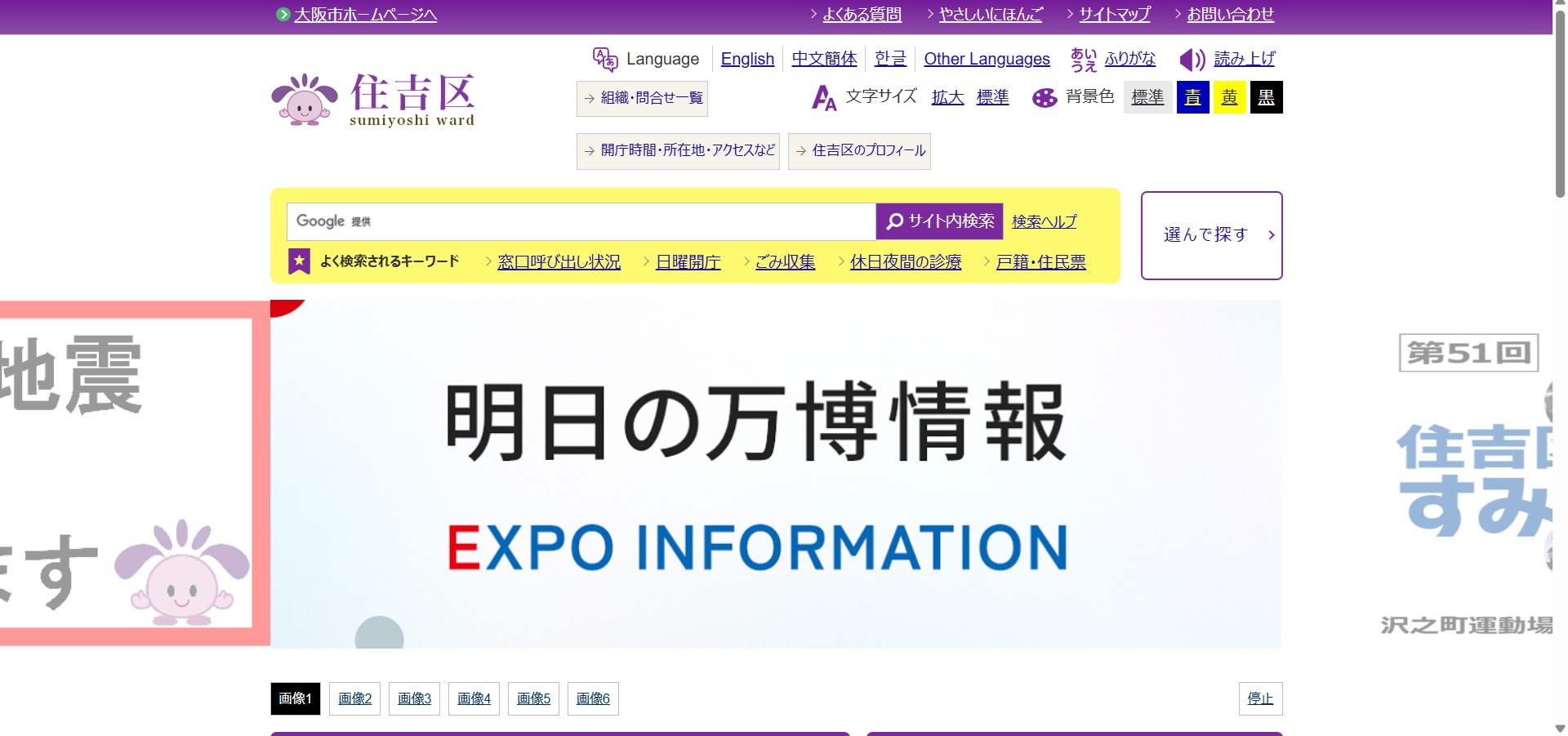Screen dimensions: 1568x736
Task: Click the speaker read-aloud icon
Action: (x=1192, y=59)
